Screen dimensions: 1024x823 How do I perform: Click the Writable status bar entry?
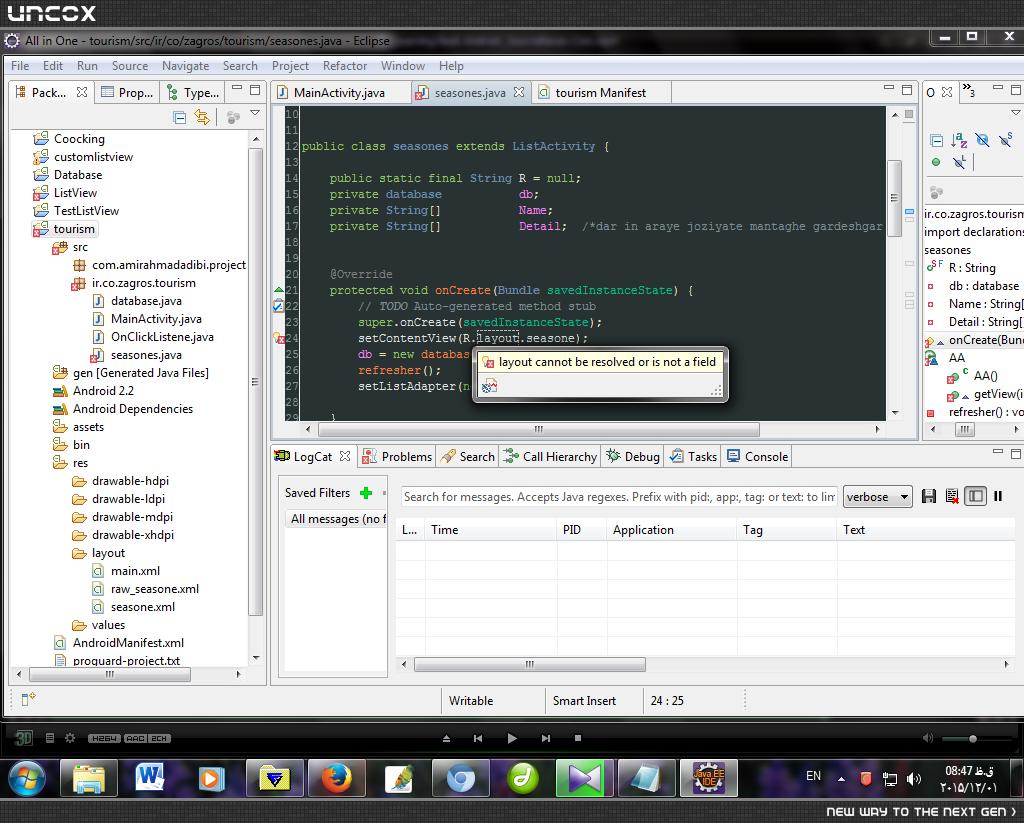coord(470,701)
